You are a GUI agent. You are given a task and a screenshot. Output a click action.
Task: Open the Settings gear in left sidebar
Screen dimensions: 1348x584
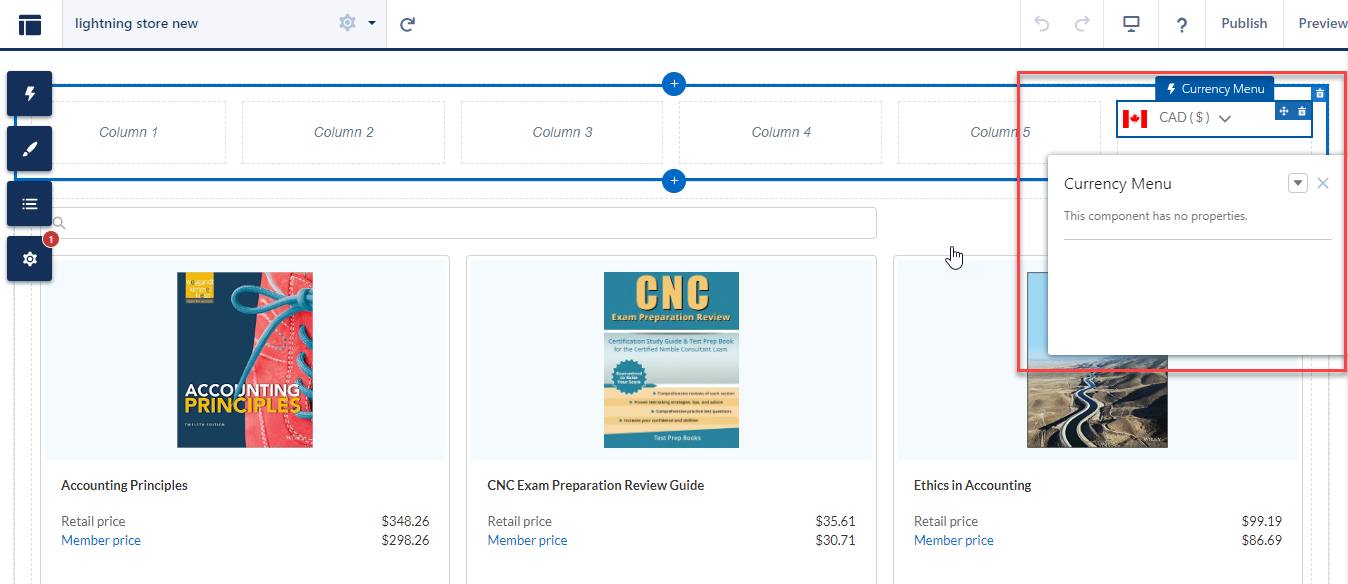pos(30,259)
